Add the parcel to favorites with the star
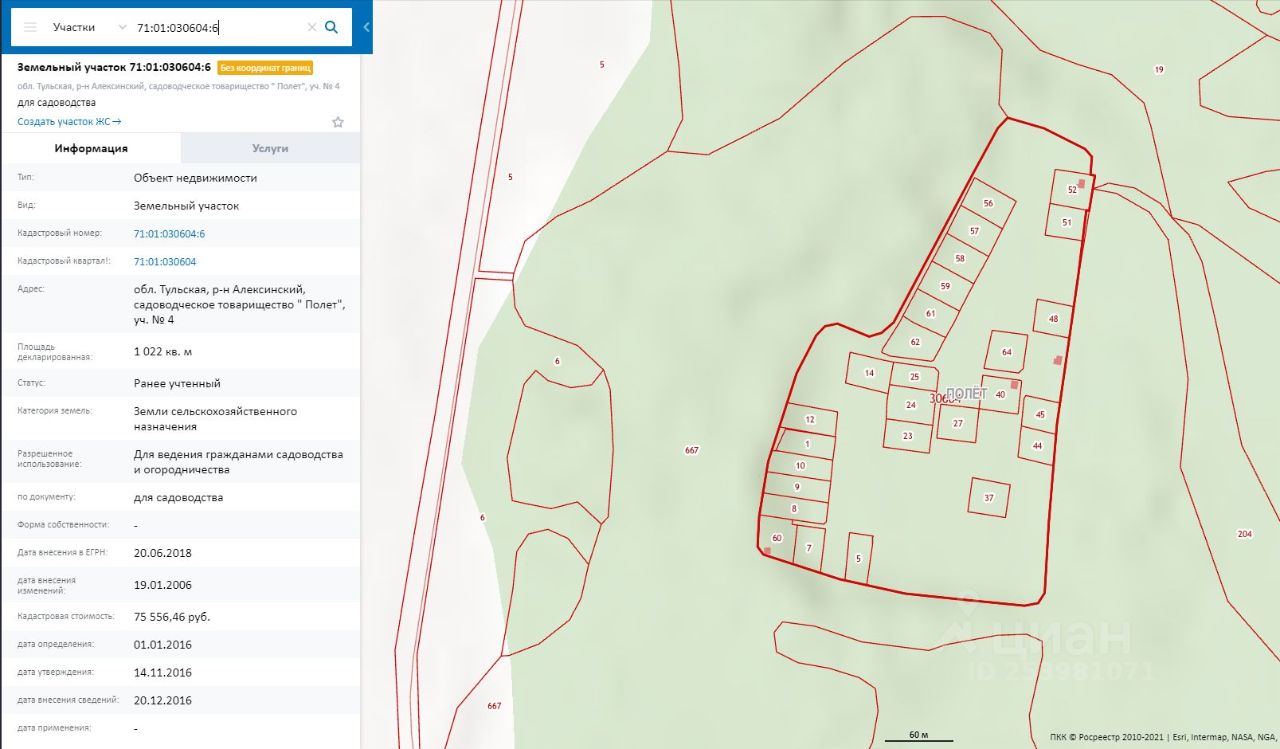Image resolution: width=1280 pixels, height=749 pixels. (x=338, y=122)
